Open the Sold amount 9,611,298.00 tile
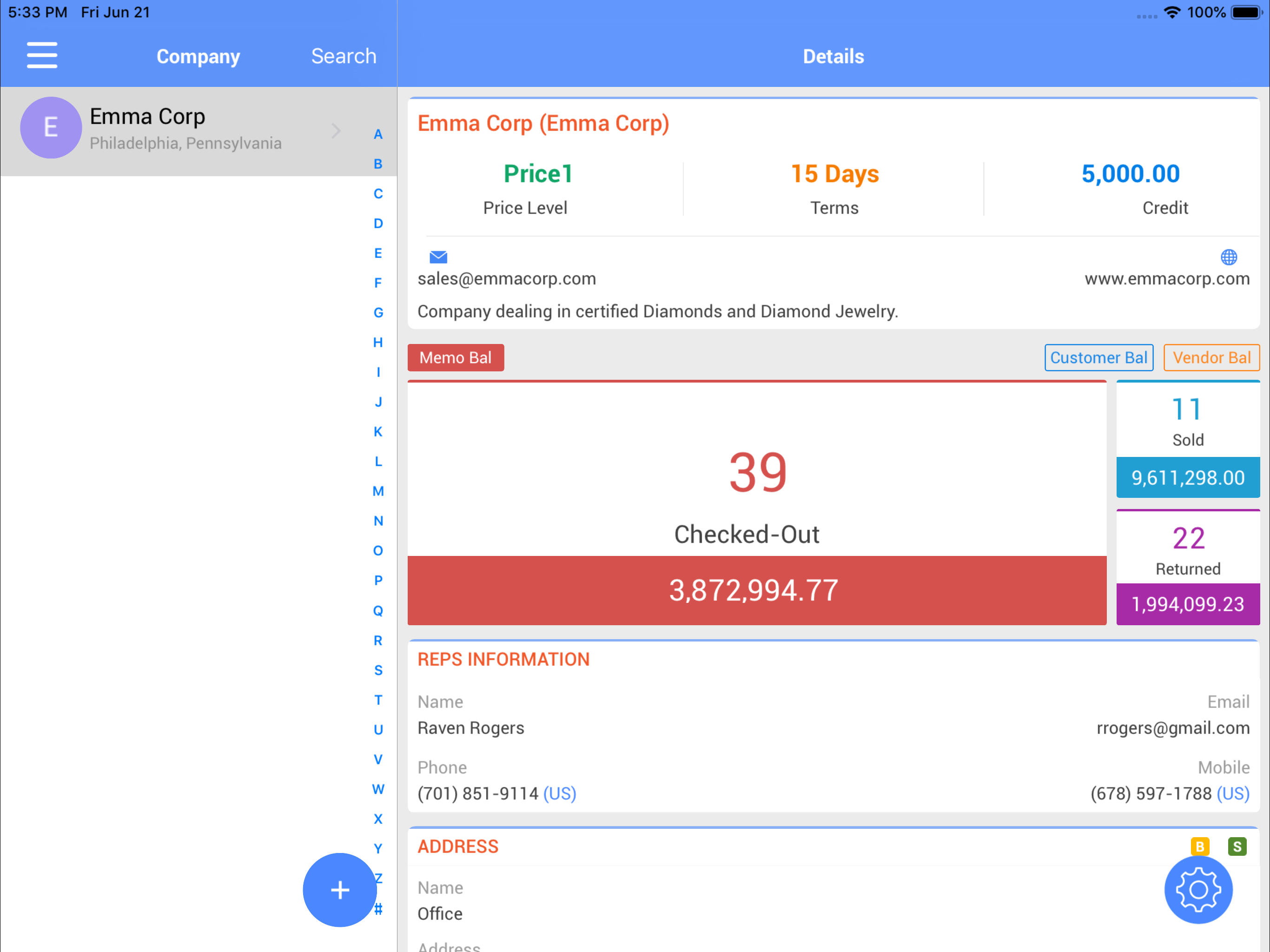Image resolution: width=1270 pixels, height=952 pixels. coord(1187,477)
